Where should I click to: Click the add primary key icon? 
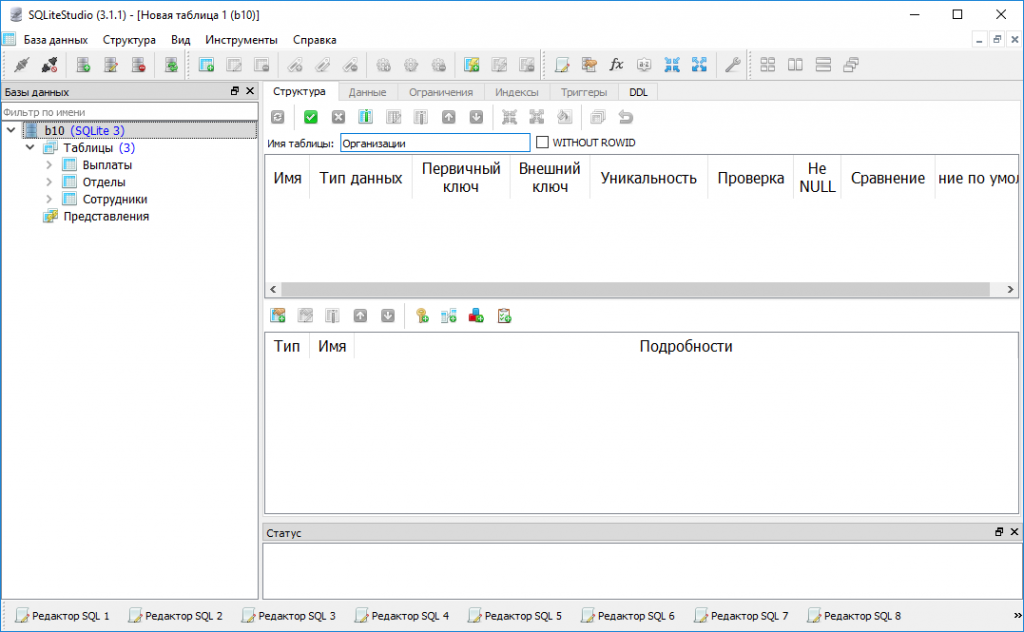pos(422,316)
